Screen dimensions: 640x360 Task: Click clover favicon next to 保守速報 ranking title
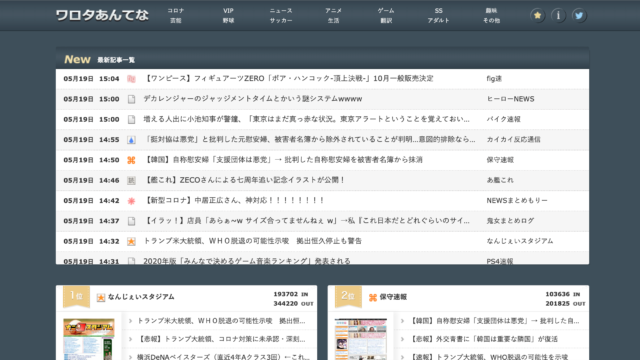coord(373,298)
